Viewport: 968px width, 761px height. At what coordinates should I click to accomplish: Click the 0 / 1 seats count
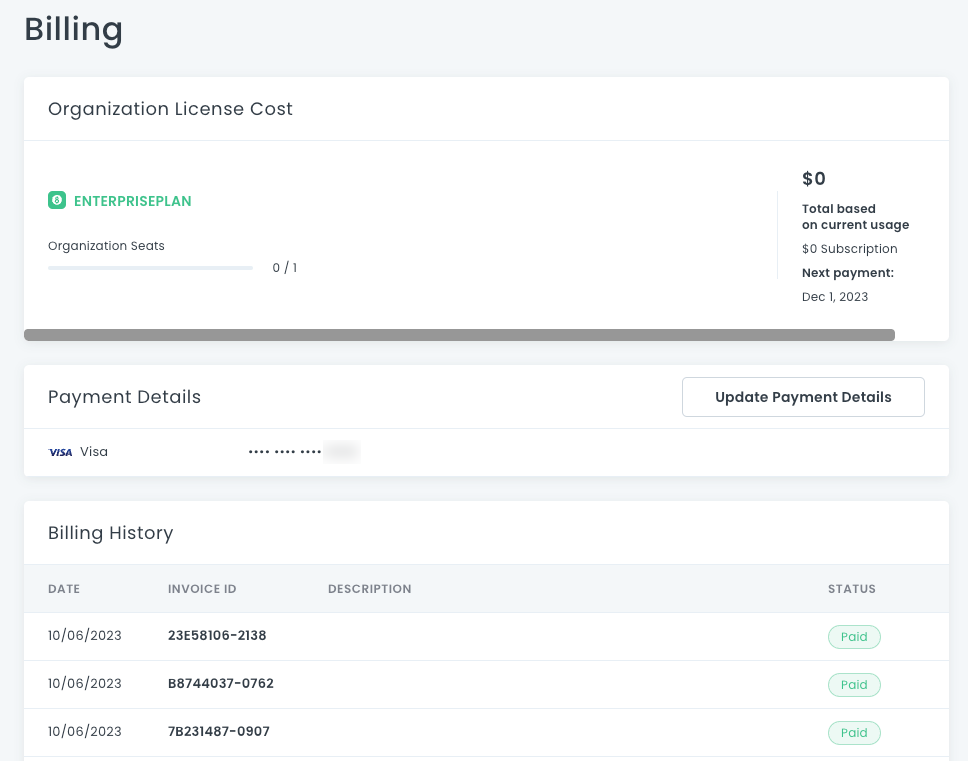pos(284,268)
